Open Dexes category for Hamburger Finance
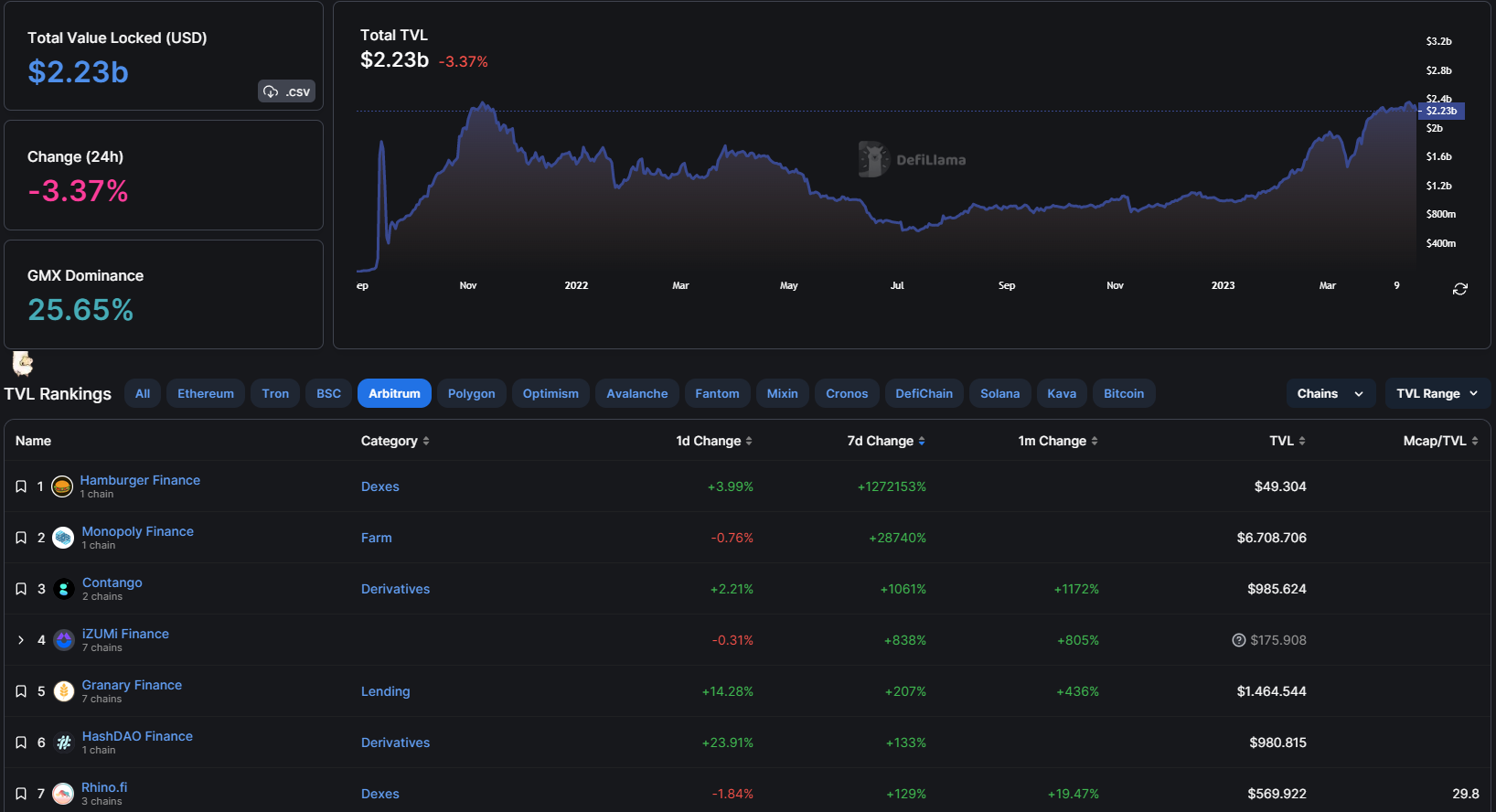1496x812 pixels. (380, 486)
